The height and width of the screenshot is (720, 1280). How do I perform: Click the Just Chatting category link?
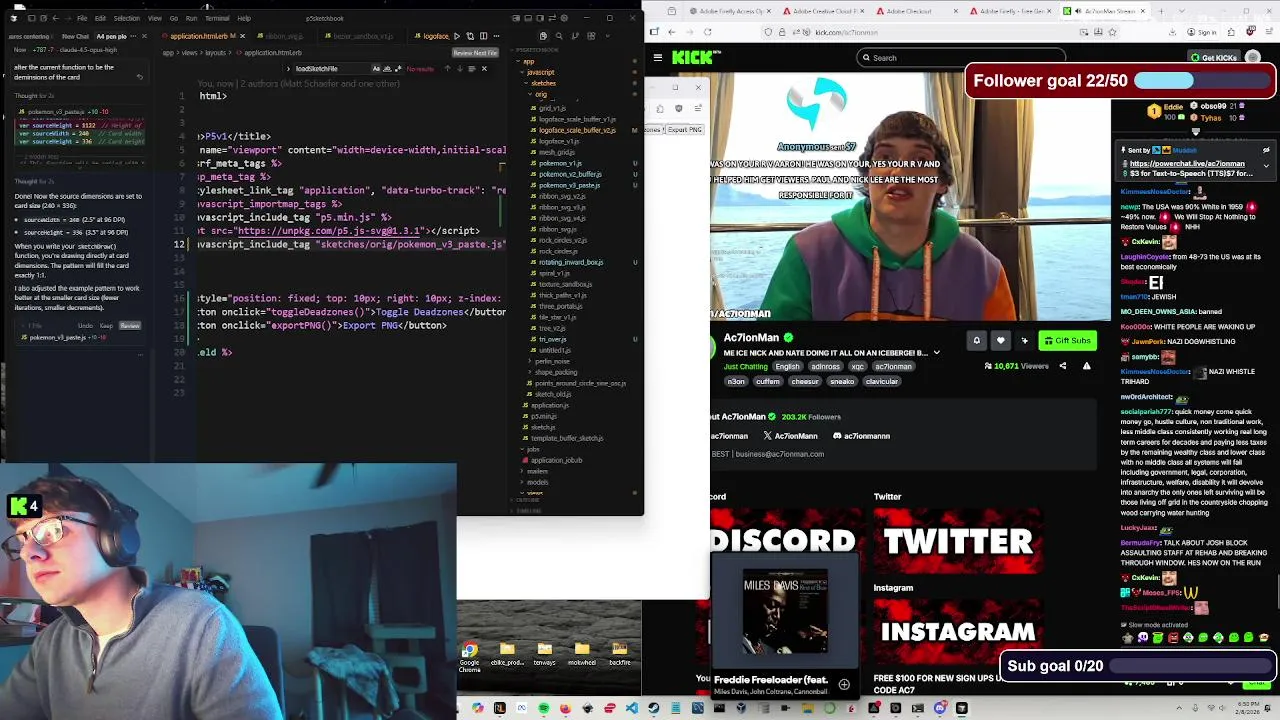point(746,366)
